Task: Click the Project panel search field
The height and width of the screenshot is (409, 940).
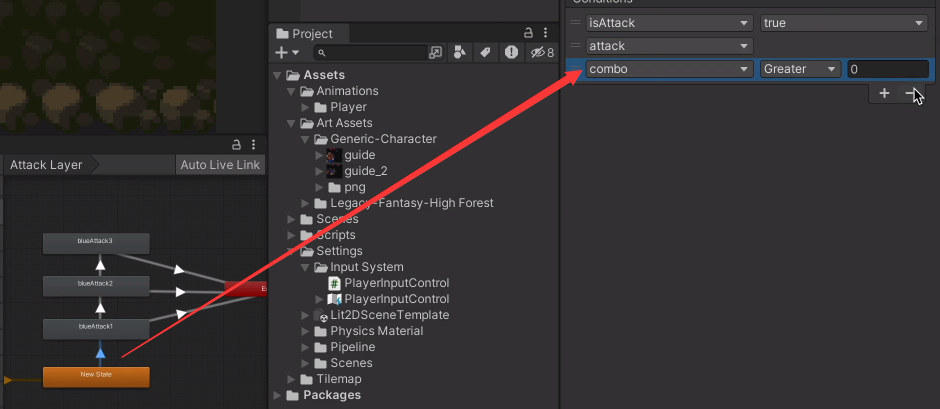Action: pyautogui.click(x=370, y=53)
